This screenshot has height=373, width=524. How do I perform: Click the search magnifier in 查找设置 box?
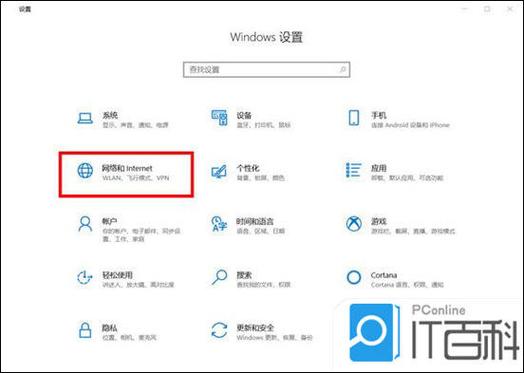343,70
